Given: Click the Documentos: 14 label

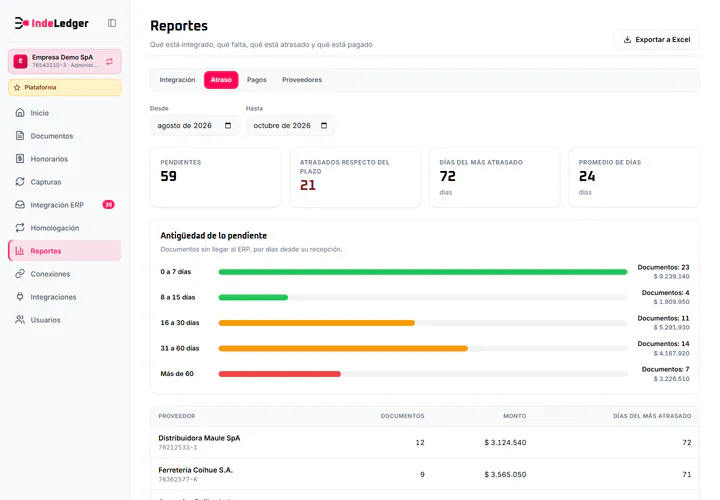Looking at the screenshot, I should pos(663,344).
